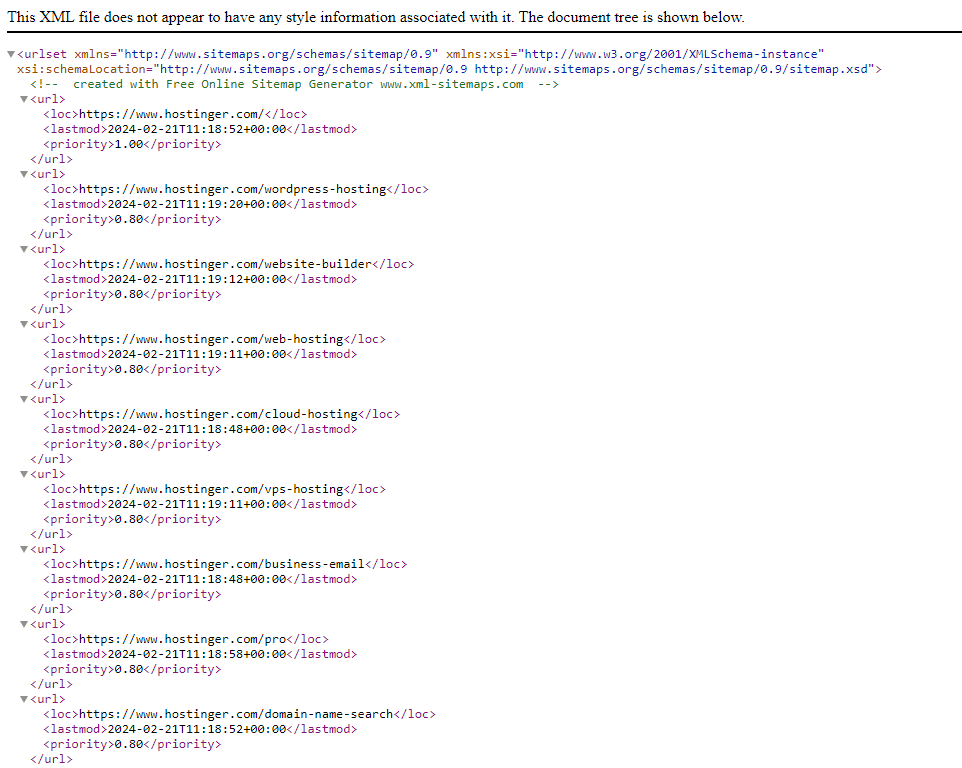Screen dimensions: 962x768
Task: Collapse the cloud-hosting url entry
Action: pos(23,399)
